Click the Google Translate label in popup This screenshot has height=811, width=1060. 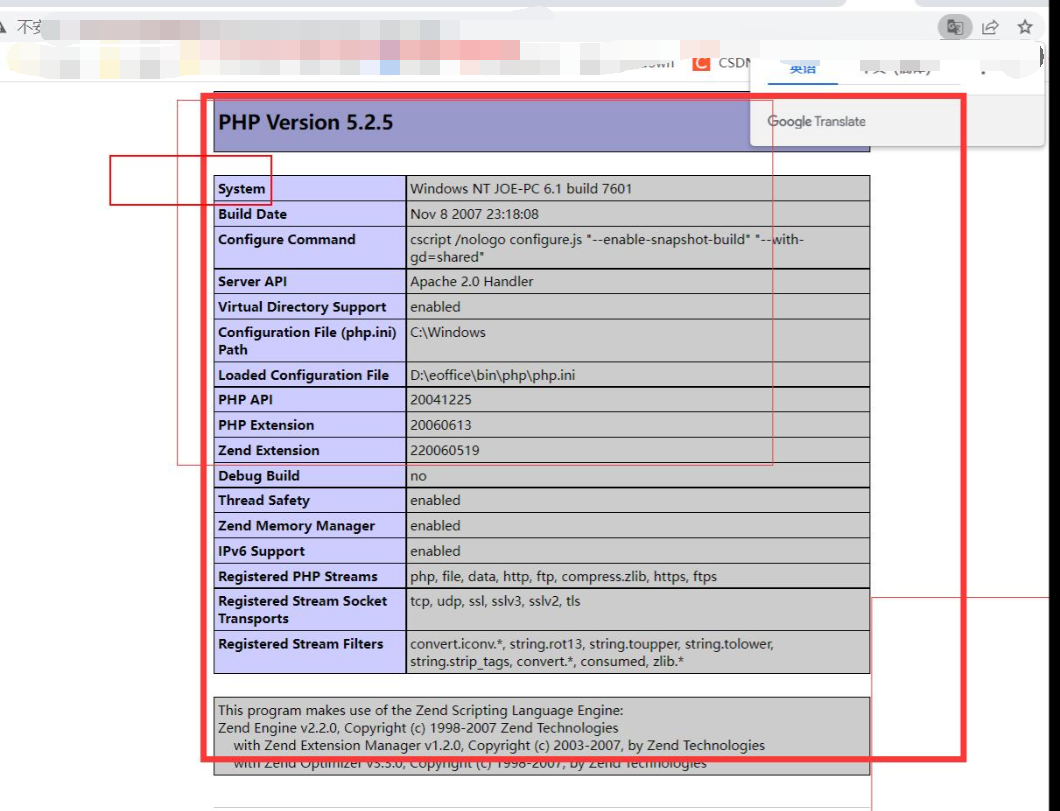pyautogui.click(x=816, y=121)
